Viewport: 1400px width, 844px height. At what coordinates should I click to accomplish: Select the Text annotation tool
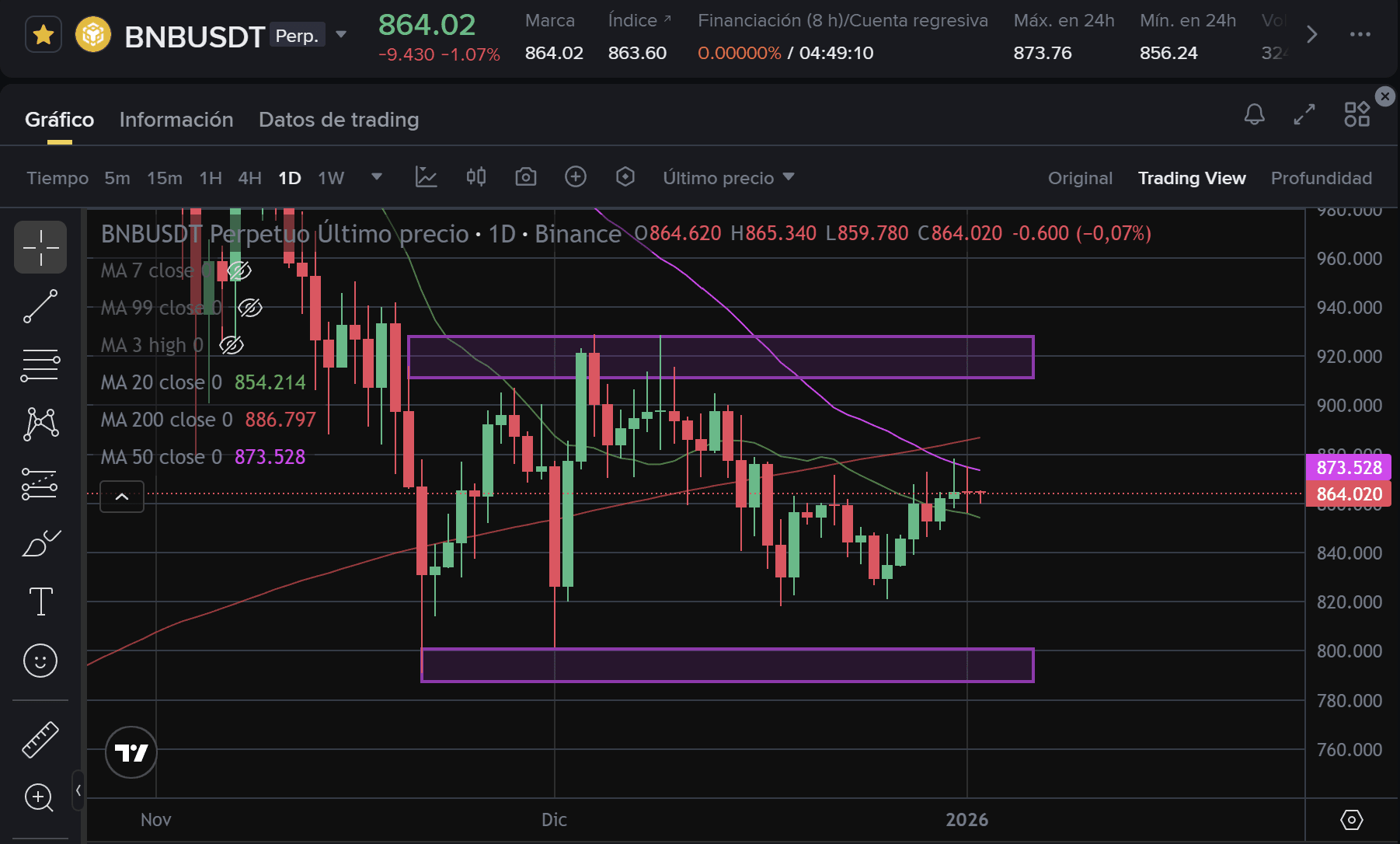[40, 602]
